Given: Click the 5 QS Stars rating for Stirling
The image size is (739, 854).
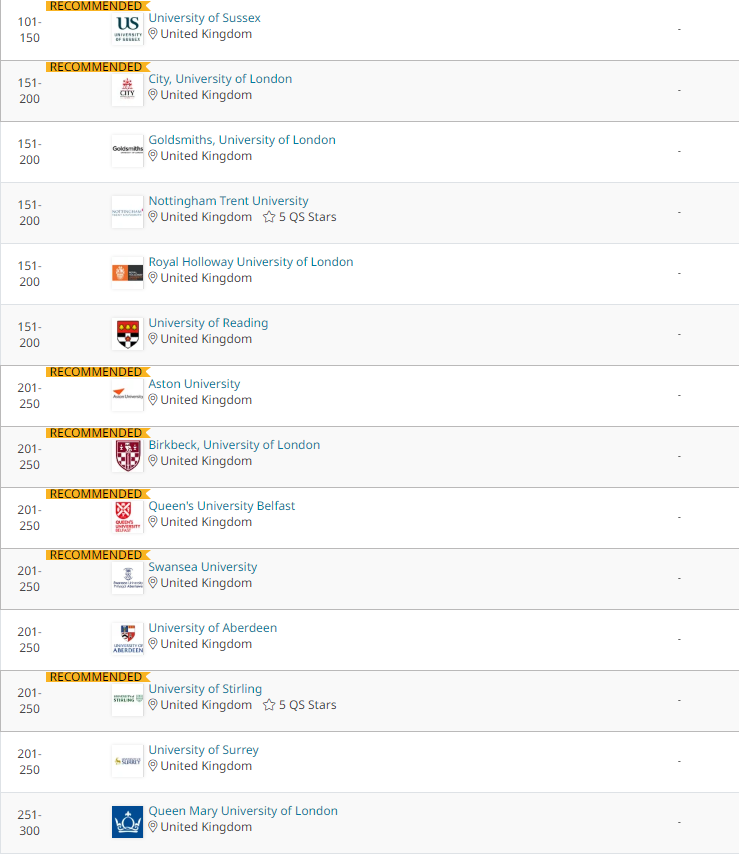Looking at the screenshot, I should coord(300,705).
